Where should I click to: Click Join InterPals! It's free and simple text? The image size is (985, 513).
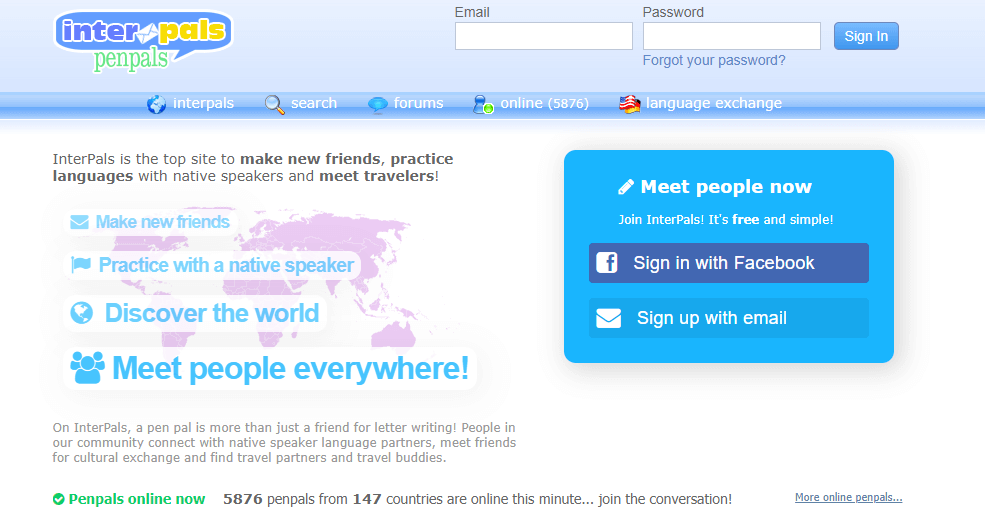726,220
